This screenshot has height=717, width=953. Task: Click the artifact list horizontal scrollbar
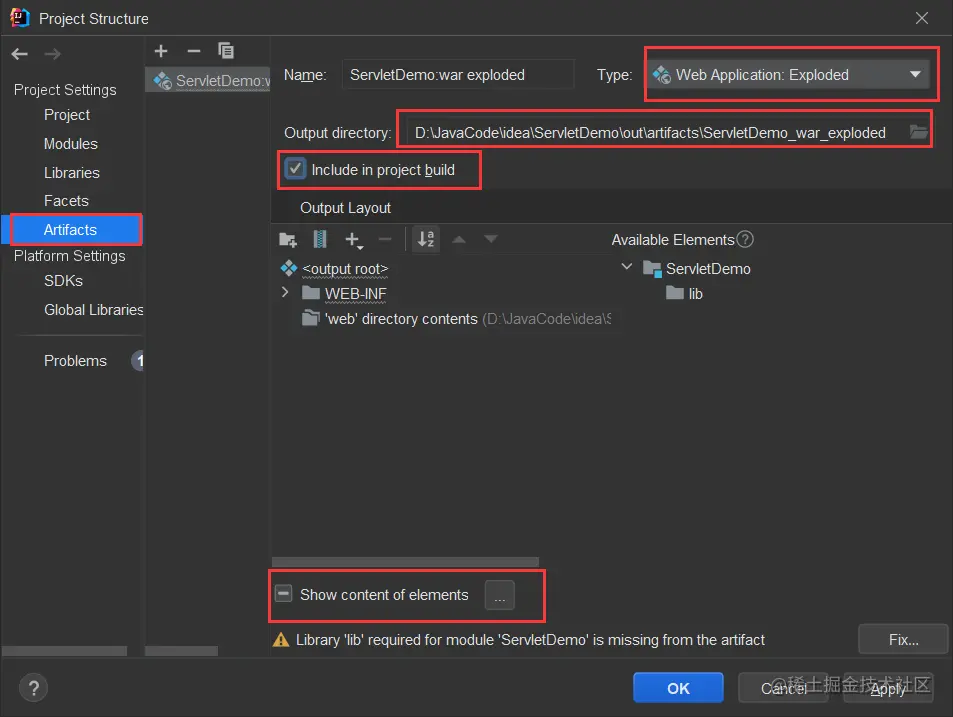pos(182,651)
